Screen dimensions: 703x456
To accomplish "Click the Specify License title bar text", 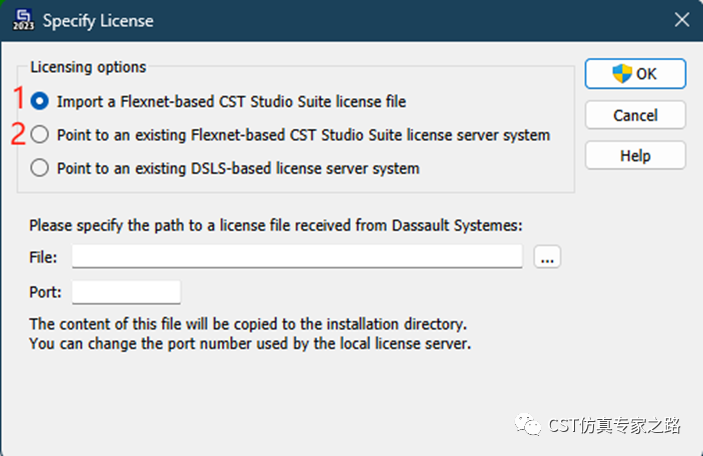I will pyautogui.click(x=98, y=20).
